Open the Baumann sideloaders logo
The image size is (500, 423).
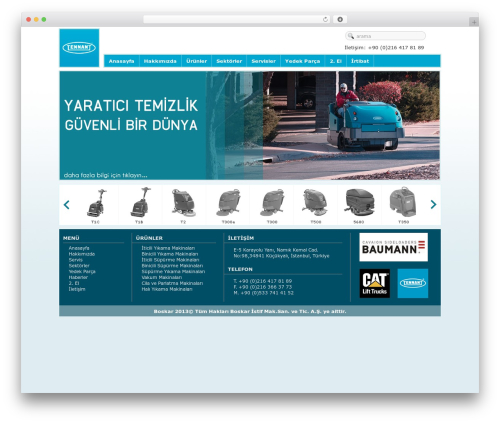pyautogui.click(x=393, y=247)
